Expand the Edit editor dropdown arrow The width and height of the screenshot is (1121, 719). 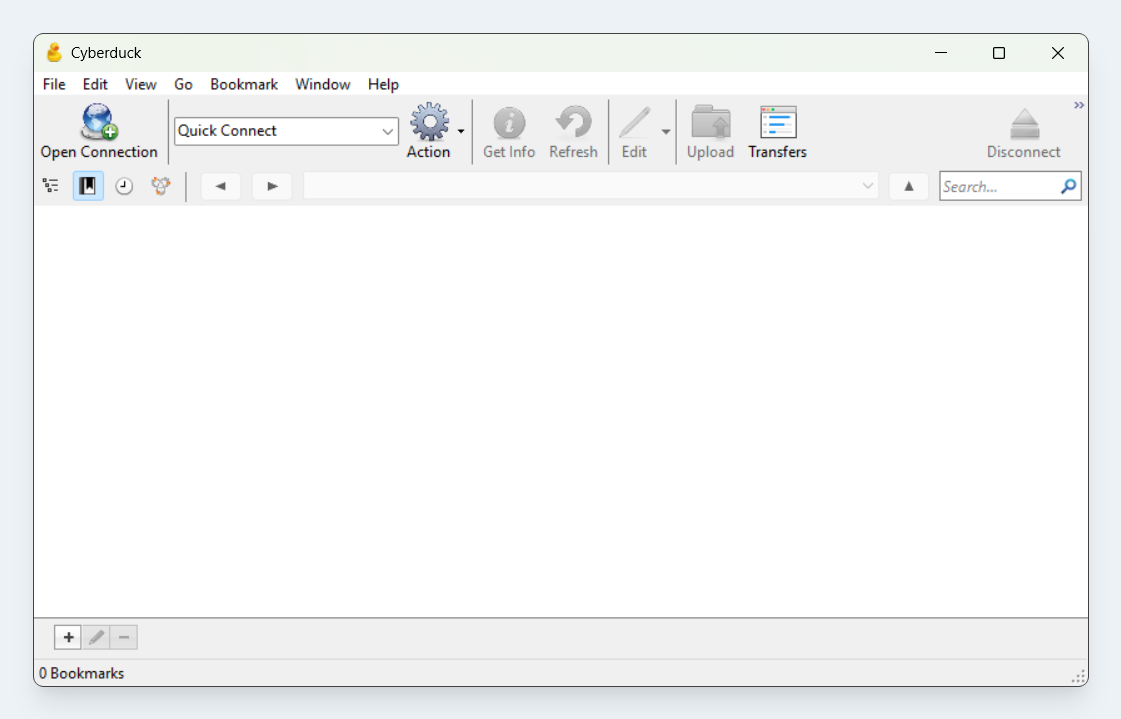point(666,132)
